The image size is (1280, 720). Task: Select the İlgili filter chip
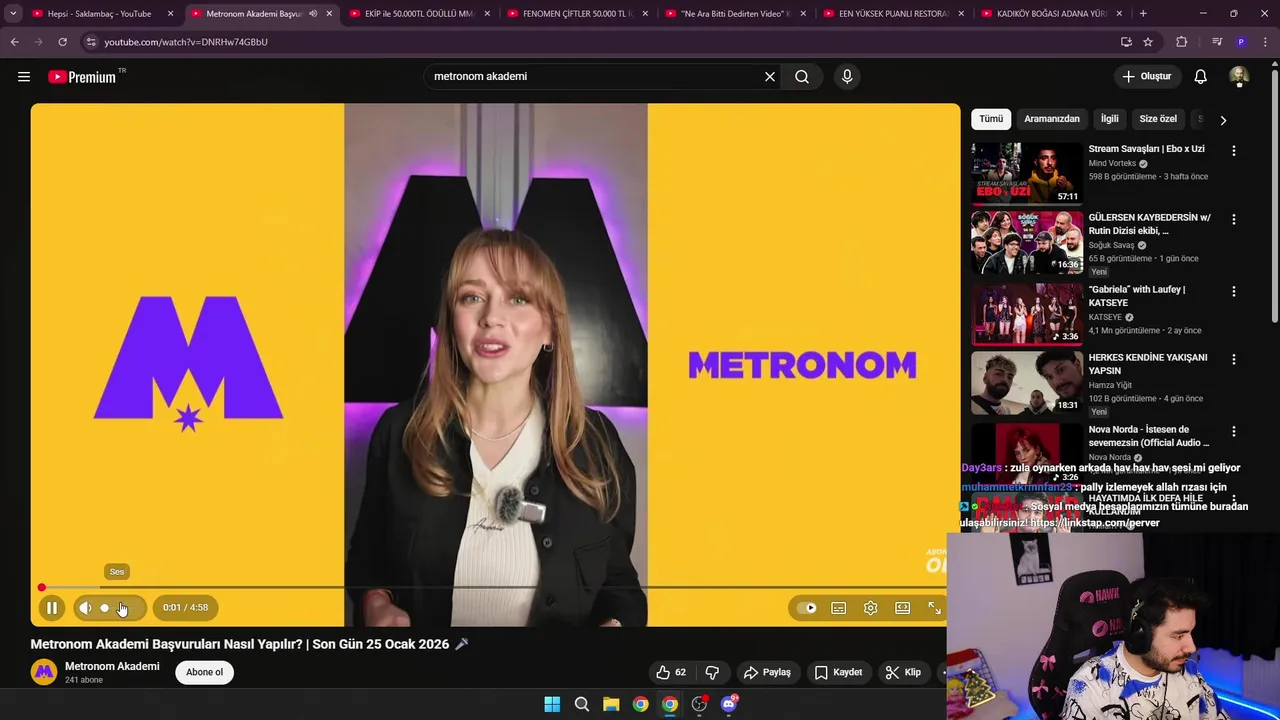coord(1110,119)
